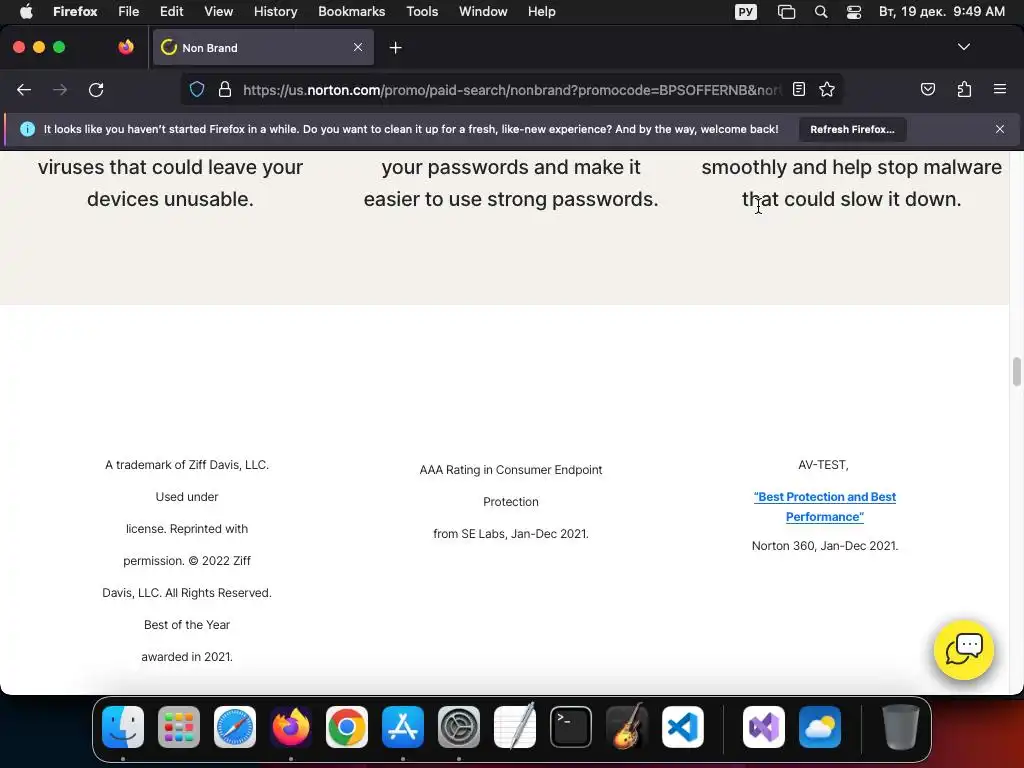This screenshot has height=768, width=1024.
Task: Bookmark this page with the star icon
Action: 827,89
